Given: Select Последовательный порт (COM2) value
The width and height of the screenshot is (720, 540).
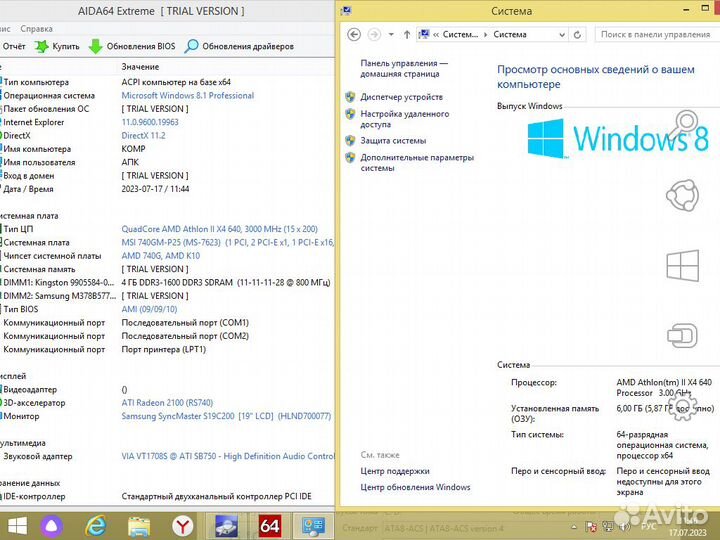Looking at the screenshot, I should pyautogui.click(x=185, y=336).
